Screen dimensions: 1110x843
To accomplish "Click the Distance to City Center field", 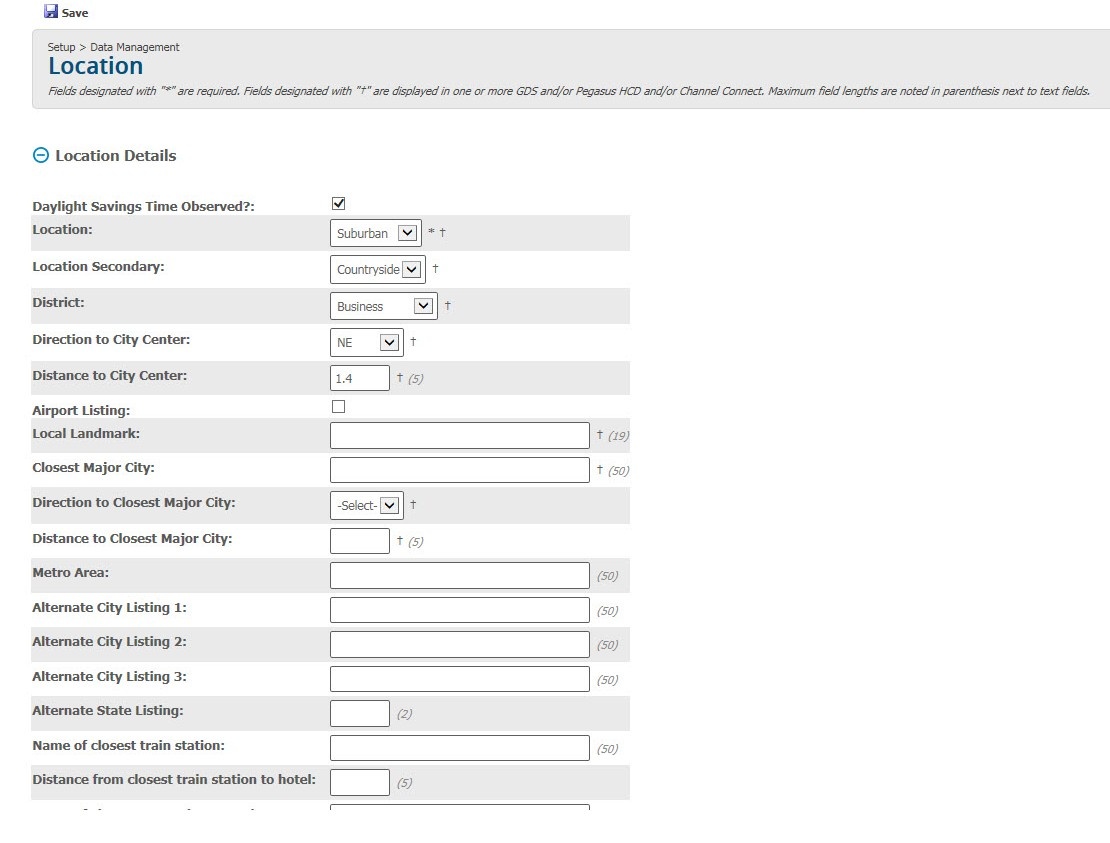I will click(360, 378).
